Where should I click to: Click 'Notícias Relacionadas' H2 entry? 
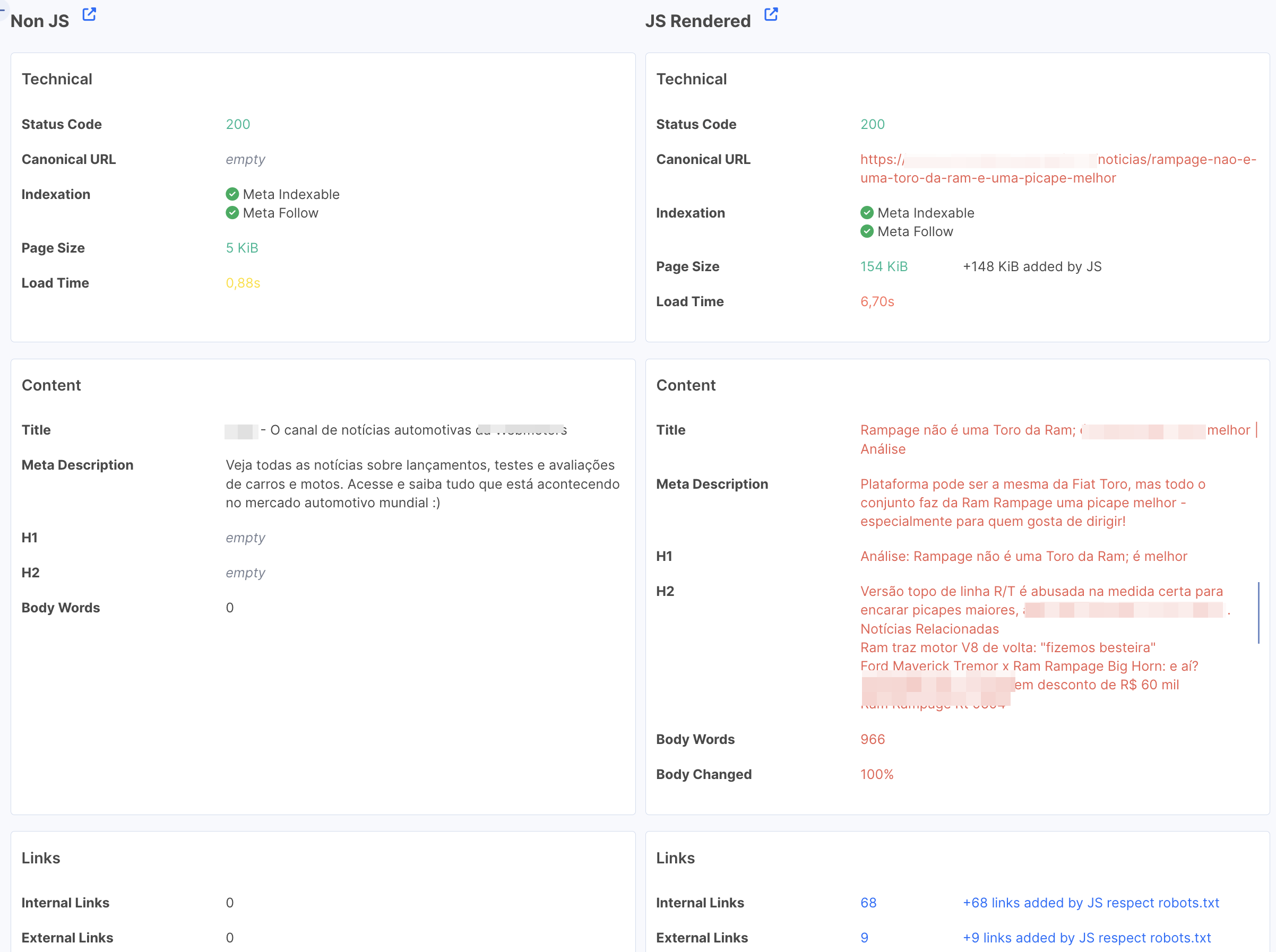(929, 629)
